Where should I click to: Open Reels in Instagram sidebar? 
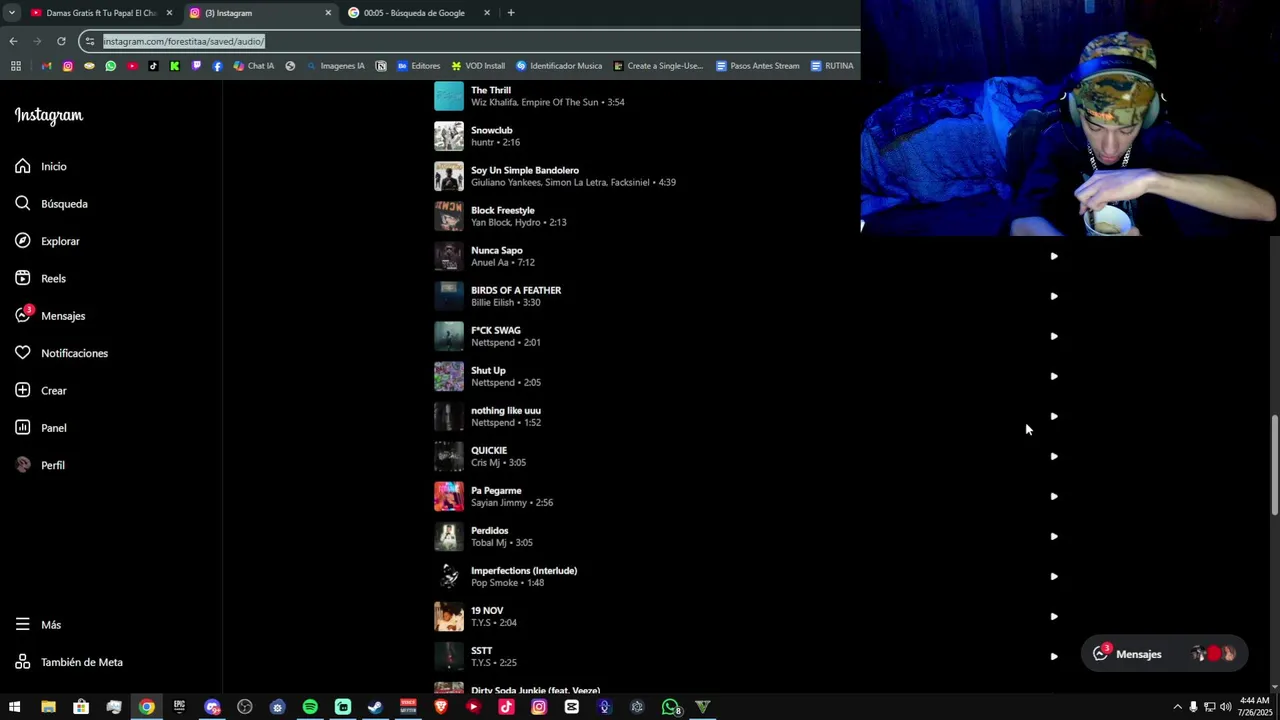coord(40,279)
